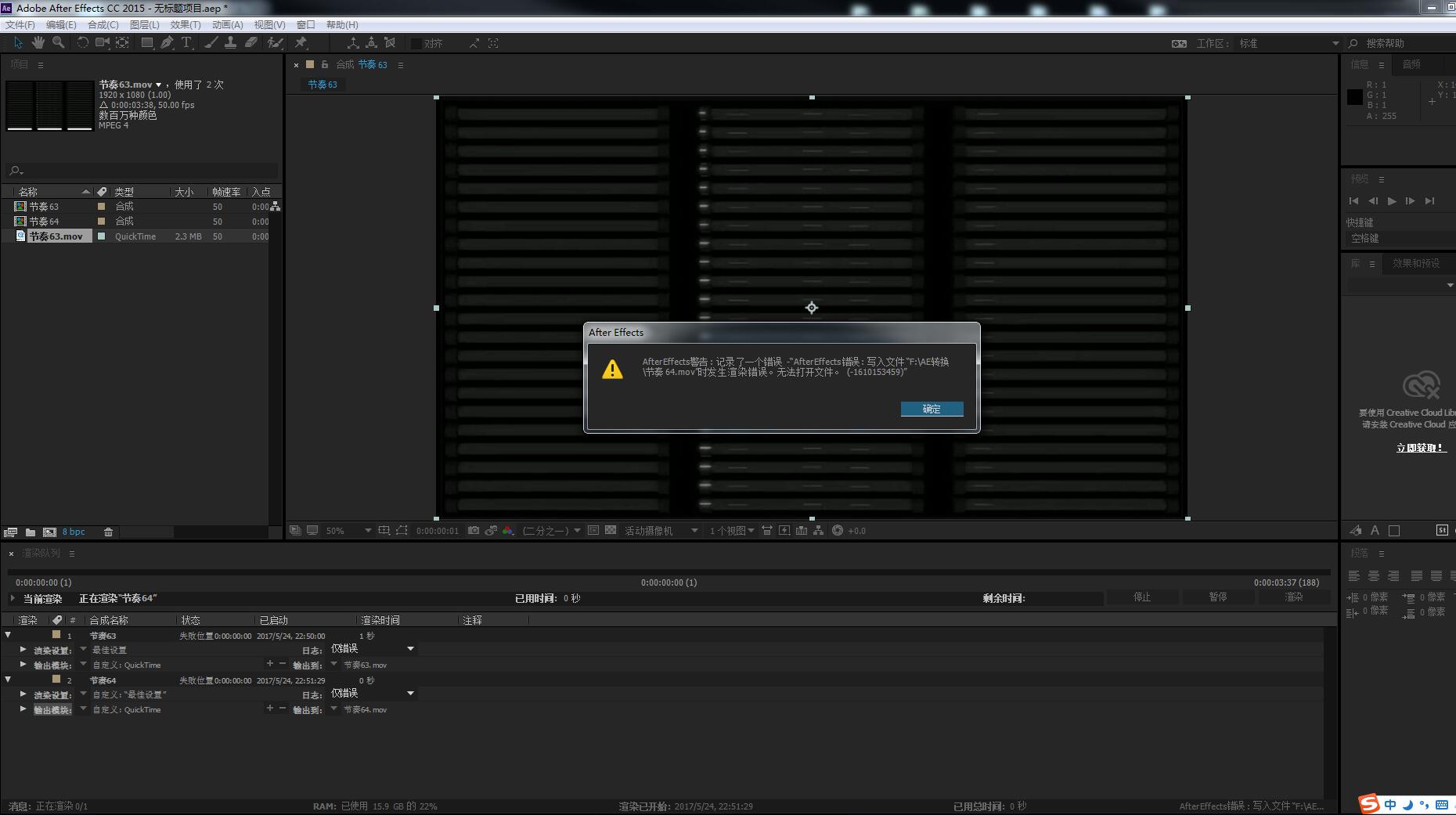Select the Hand tool in the toolbar
1456x815 pixels.
click(x=38, y=43)
